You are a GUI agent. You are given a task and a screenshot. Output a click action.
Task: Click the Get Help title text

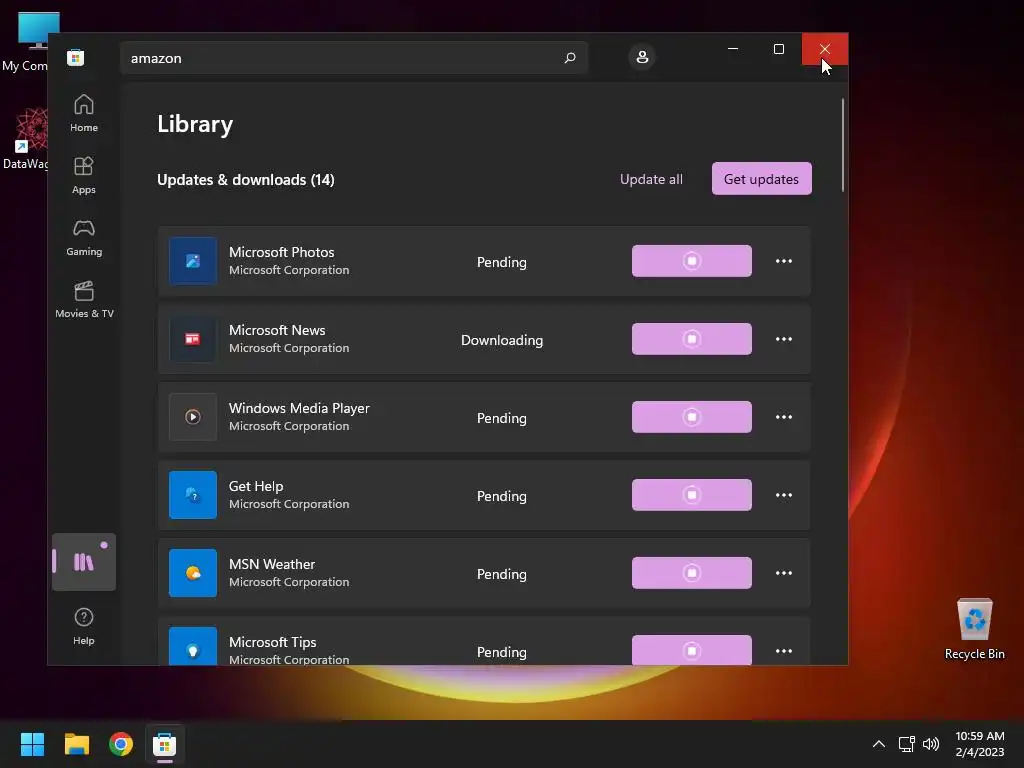point(256,486)
